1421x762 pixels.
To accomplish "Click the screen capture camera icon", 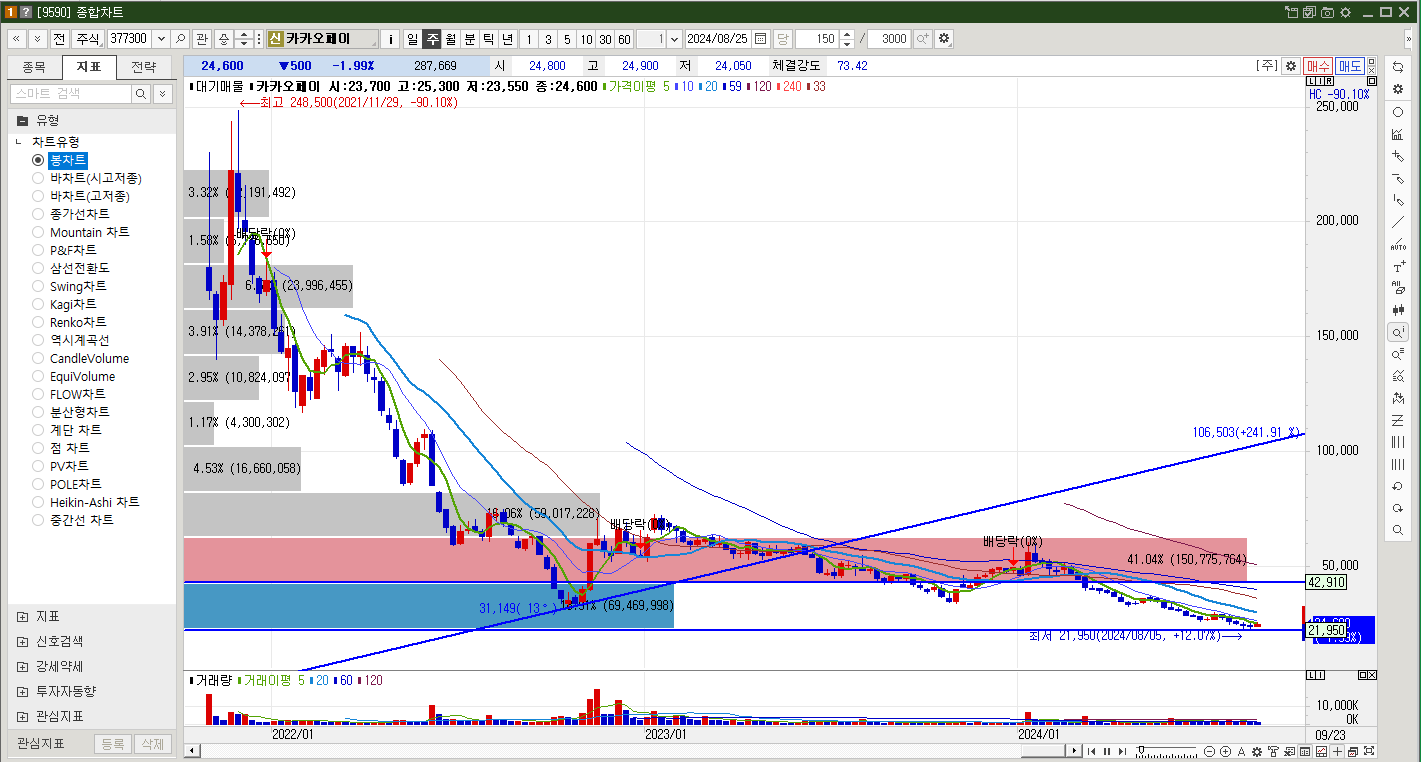I will pos(1327,12).
